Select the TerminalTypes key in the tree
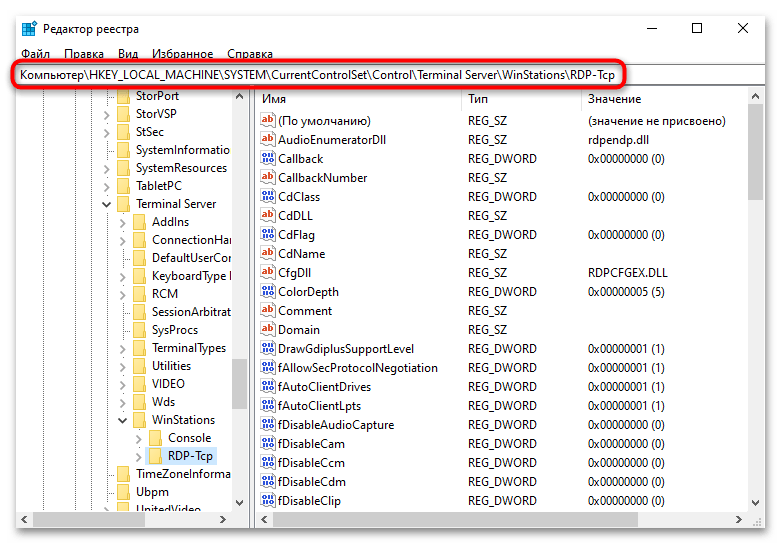The width and height of the screenshot is (781, 544). [x=189, y=348]
